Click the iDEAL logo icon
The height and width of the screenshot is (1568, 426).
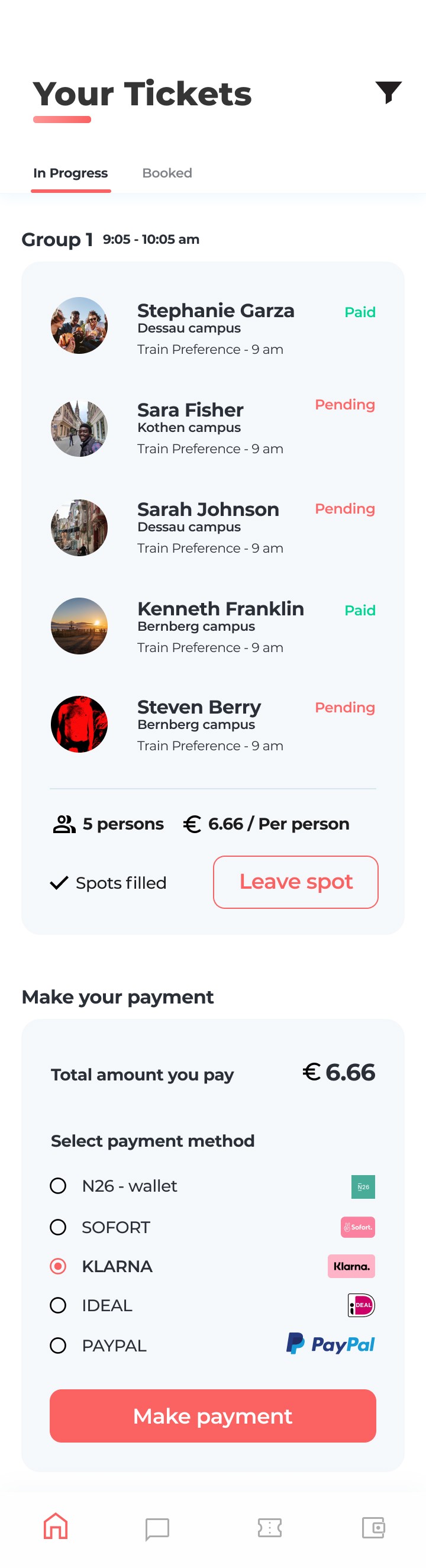[361, 1305]
